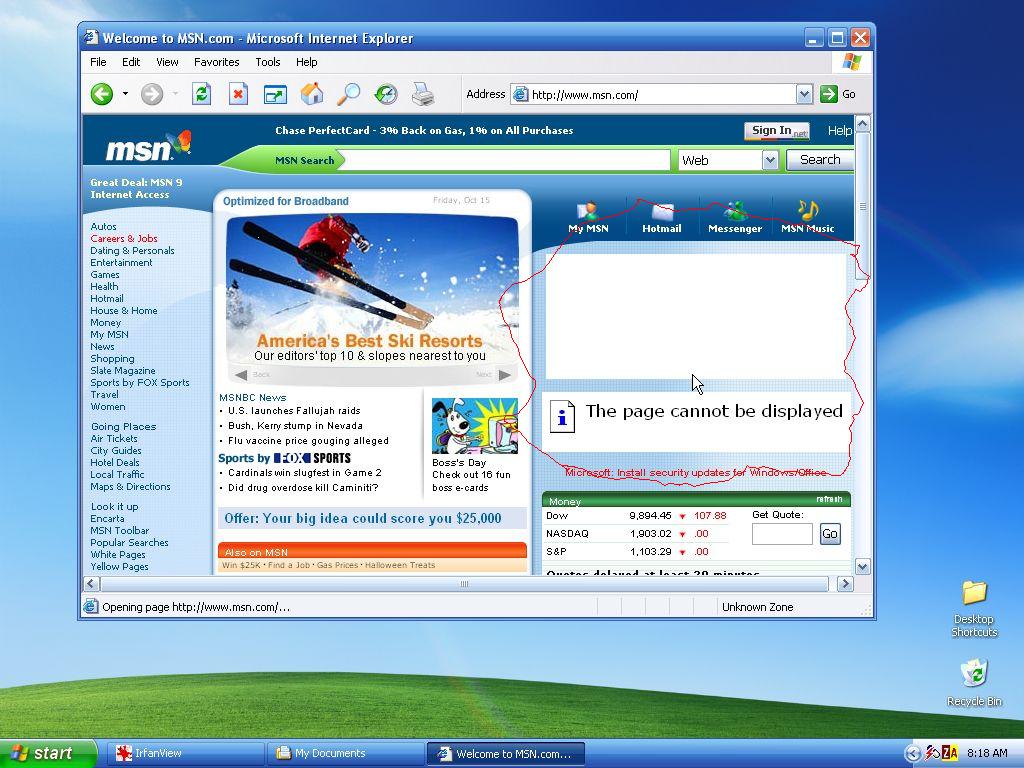The height and width of the screenshot is (768, 1024).
Task: Click the Print toolbar icon
Action: click(423, 94)
